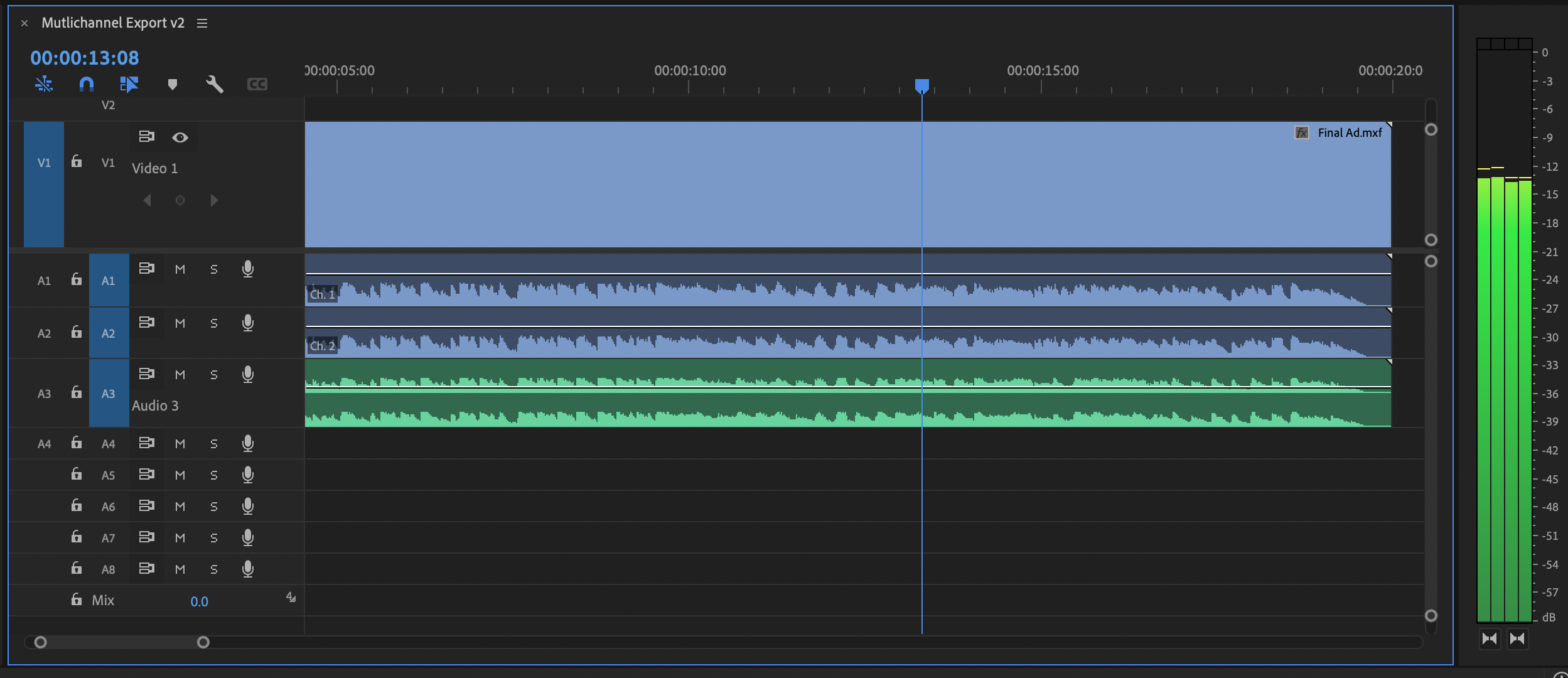This screenshot has height=678, width=1568.
Task: Mute audio track A3
Action: (x=180, y=374)
